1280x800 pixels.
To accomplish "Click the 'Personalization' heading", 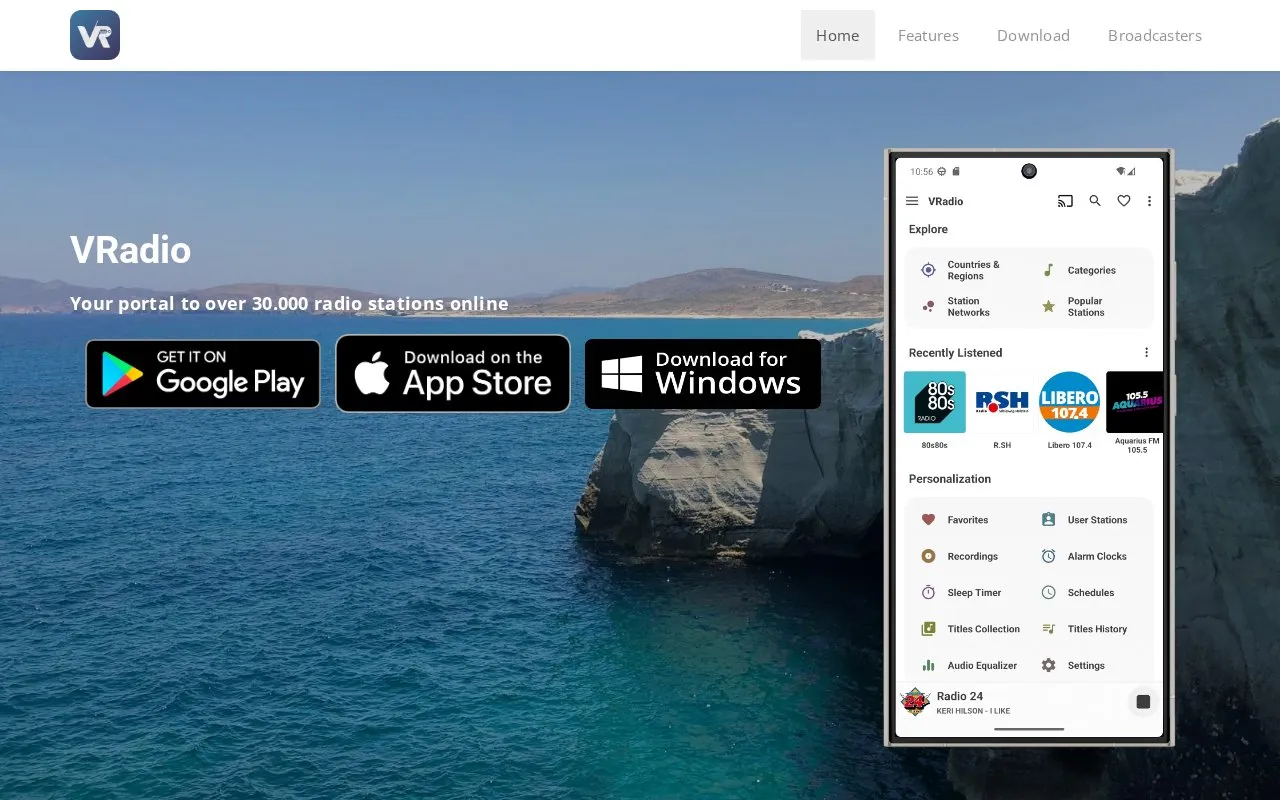I will pos(950,479).
